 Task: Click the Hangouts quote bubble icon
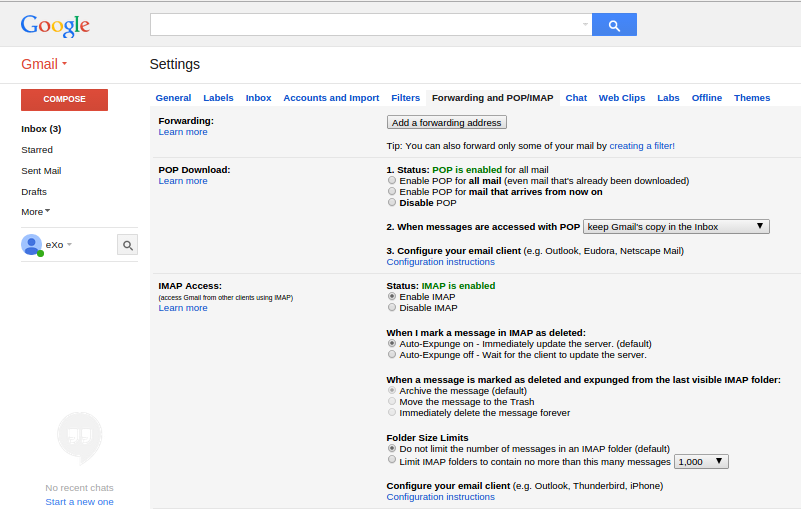[x=80, y=437]
